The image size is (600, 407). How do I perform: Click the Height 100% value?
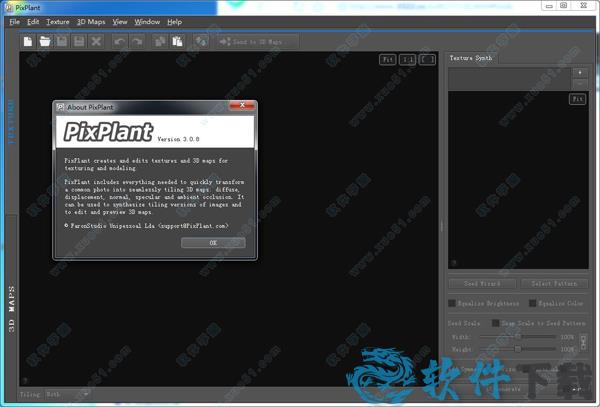[567, 349]
